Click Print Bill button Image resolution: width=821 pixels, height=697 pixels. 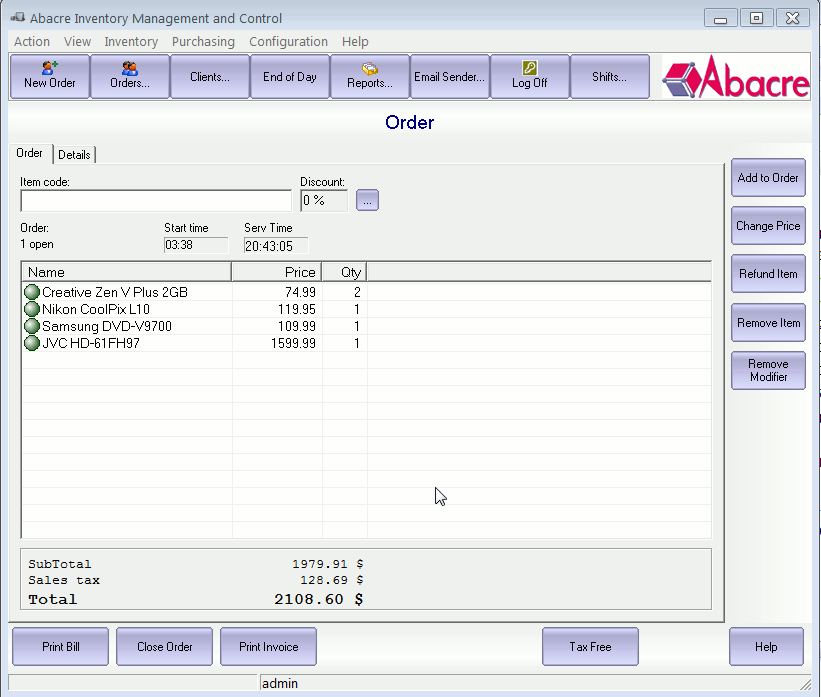tap(61, 647)
